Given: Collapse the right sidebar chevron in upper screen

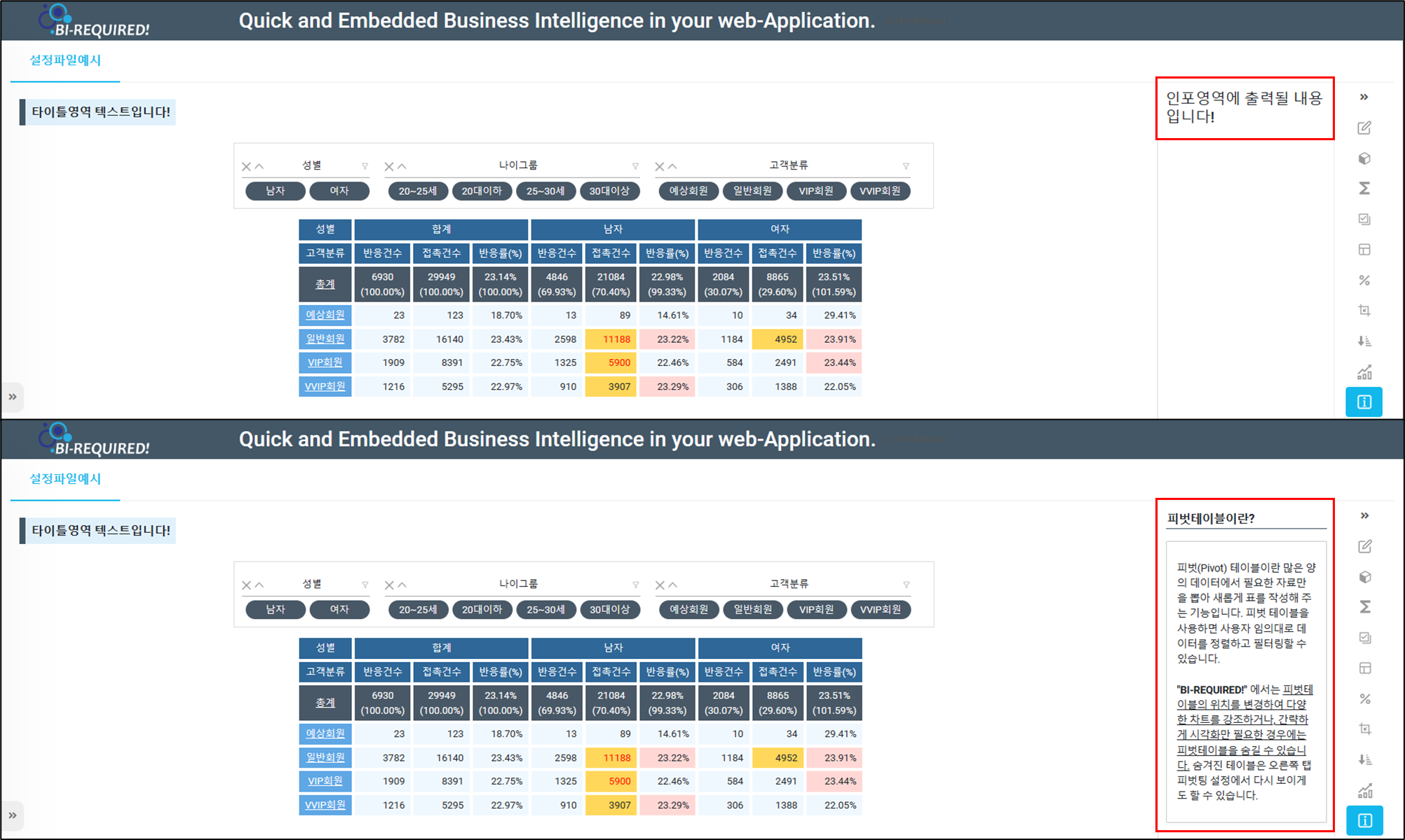Looking at the screenshot, I should 1364,97.
